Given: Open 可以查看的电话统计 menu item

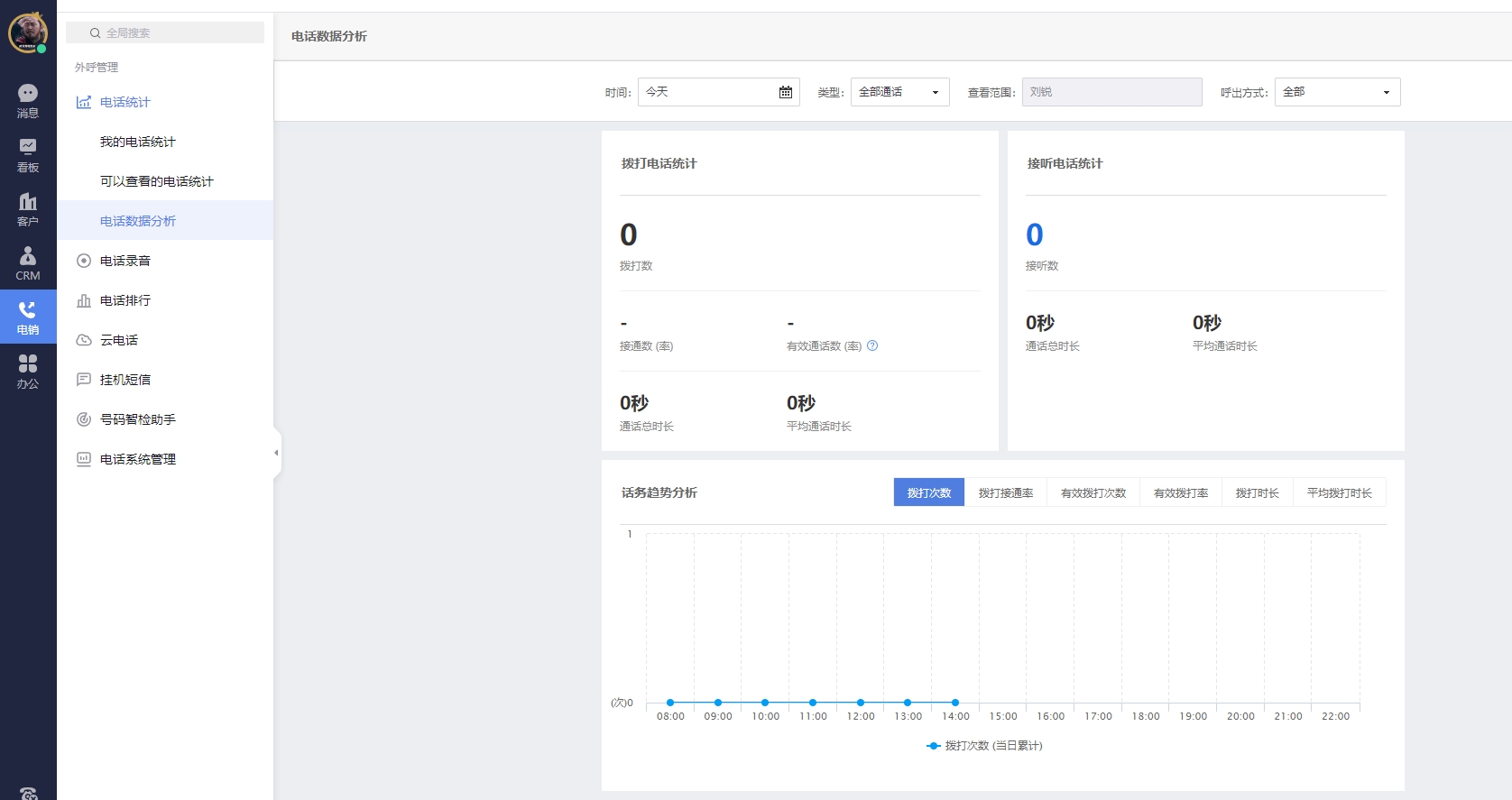Looking at the screenshot, I should pos(165,181).
